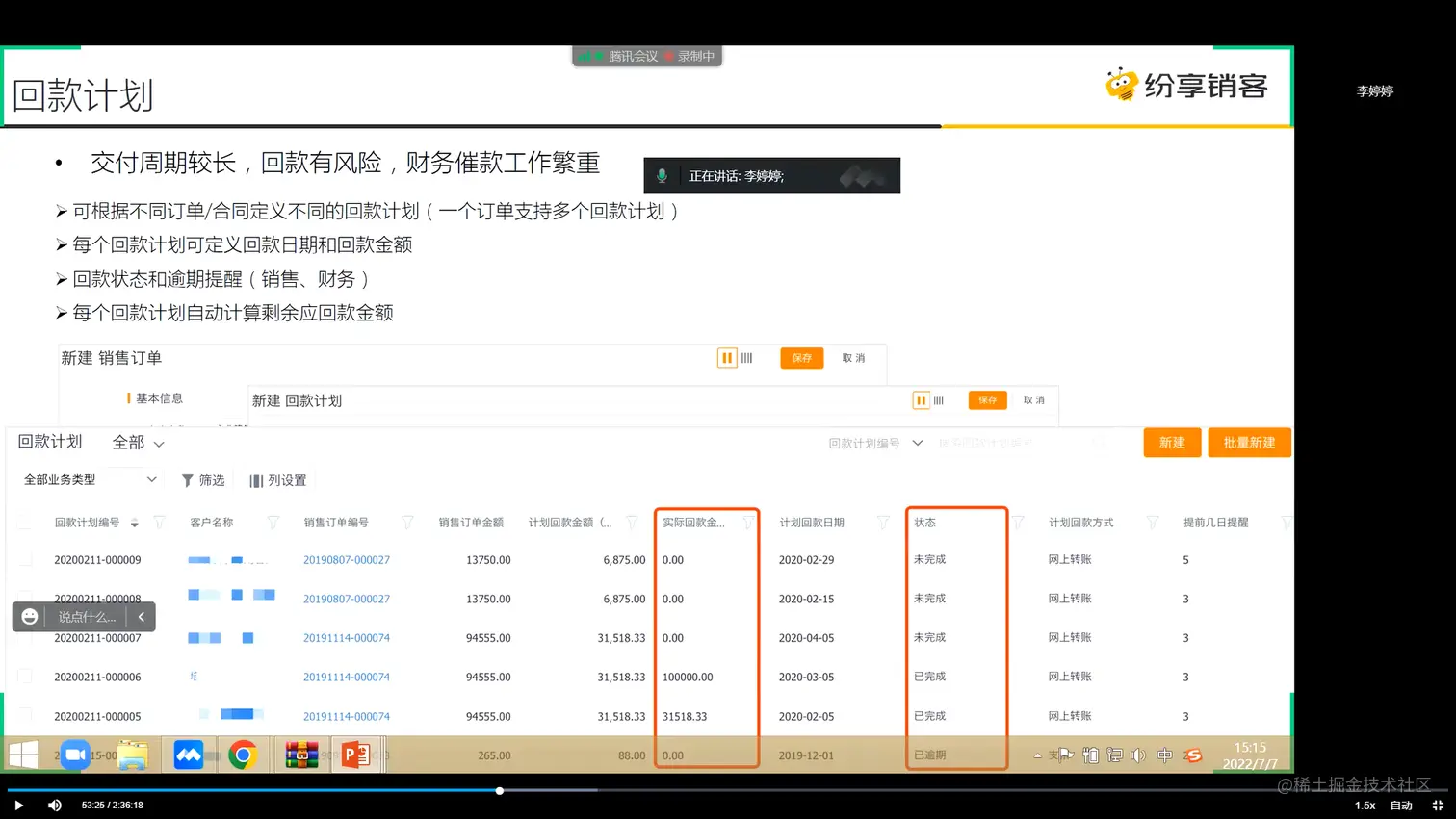Click 取消 in the 新建 回款计划 form
The width and height of the screenshot is (1456, 819).
[x=1033, y=400]
